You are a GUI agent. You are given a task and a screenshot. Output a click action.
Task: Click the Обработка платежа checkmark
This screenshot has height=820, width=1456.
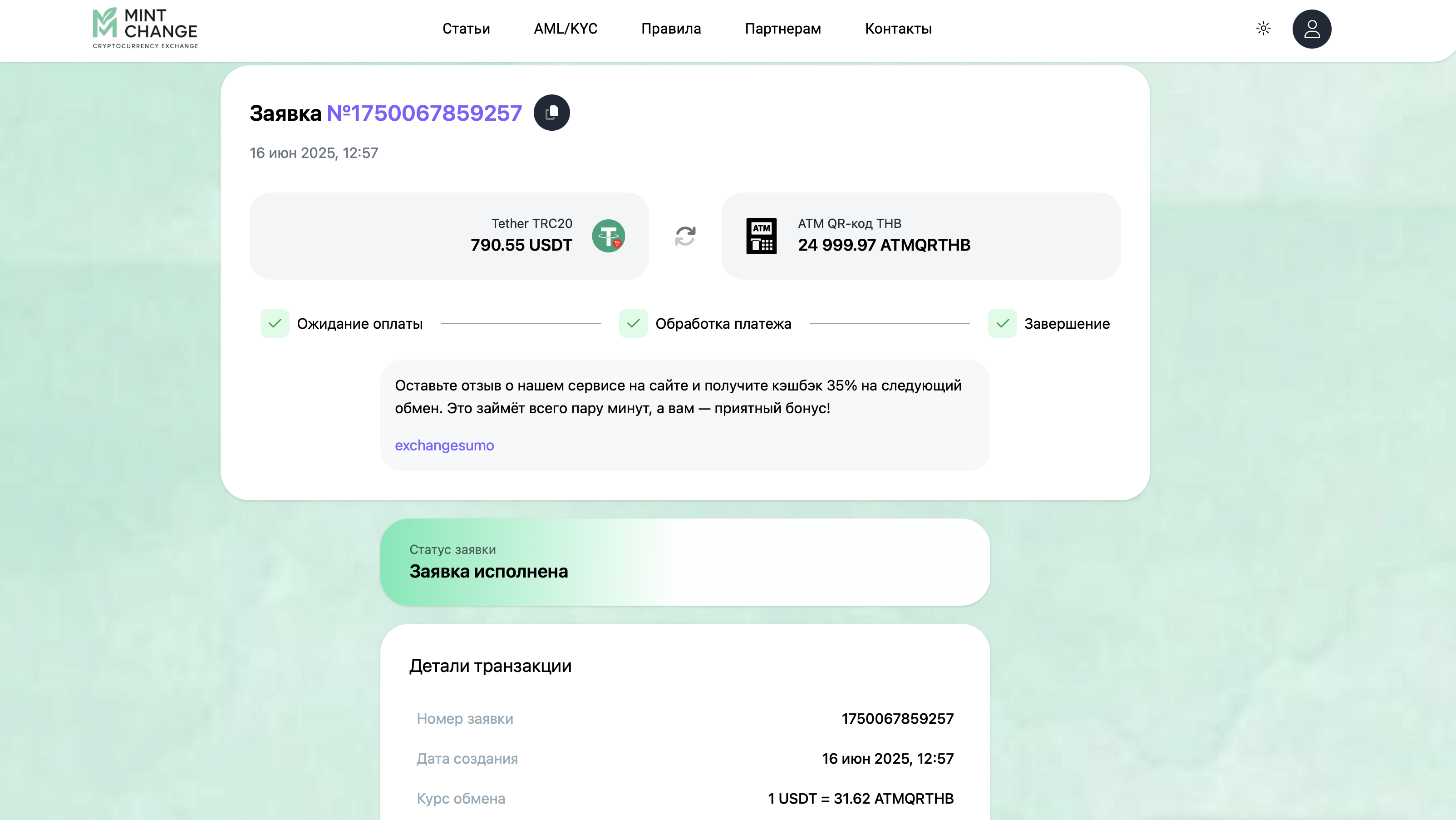pos(633,323)
